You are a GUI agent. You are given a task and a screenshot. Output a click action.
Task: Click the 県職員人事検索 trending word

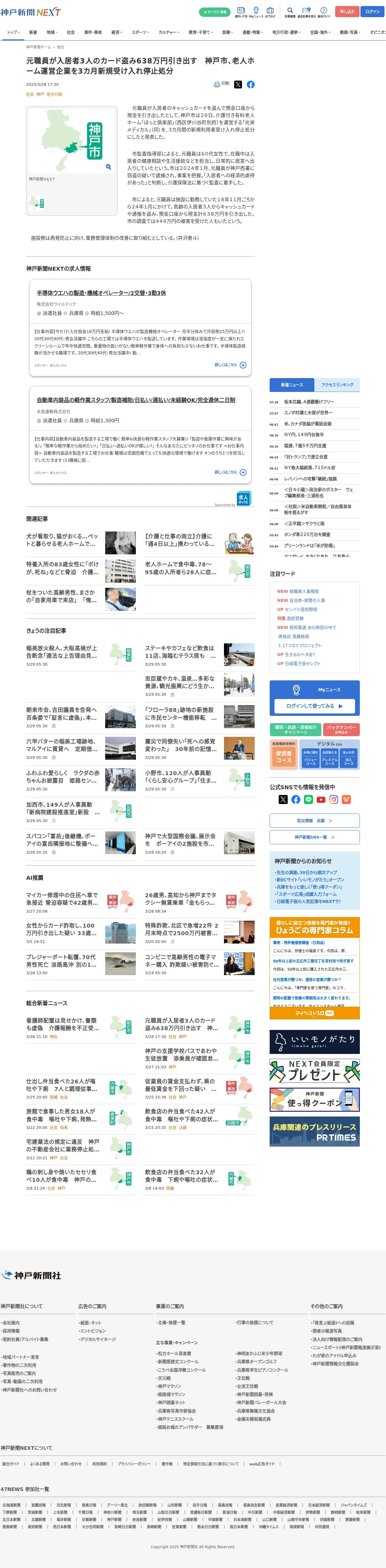tap(304, 591)
